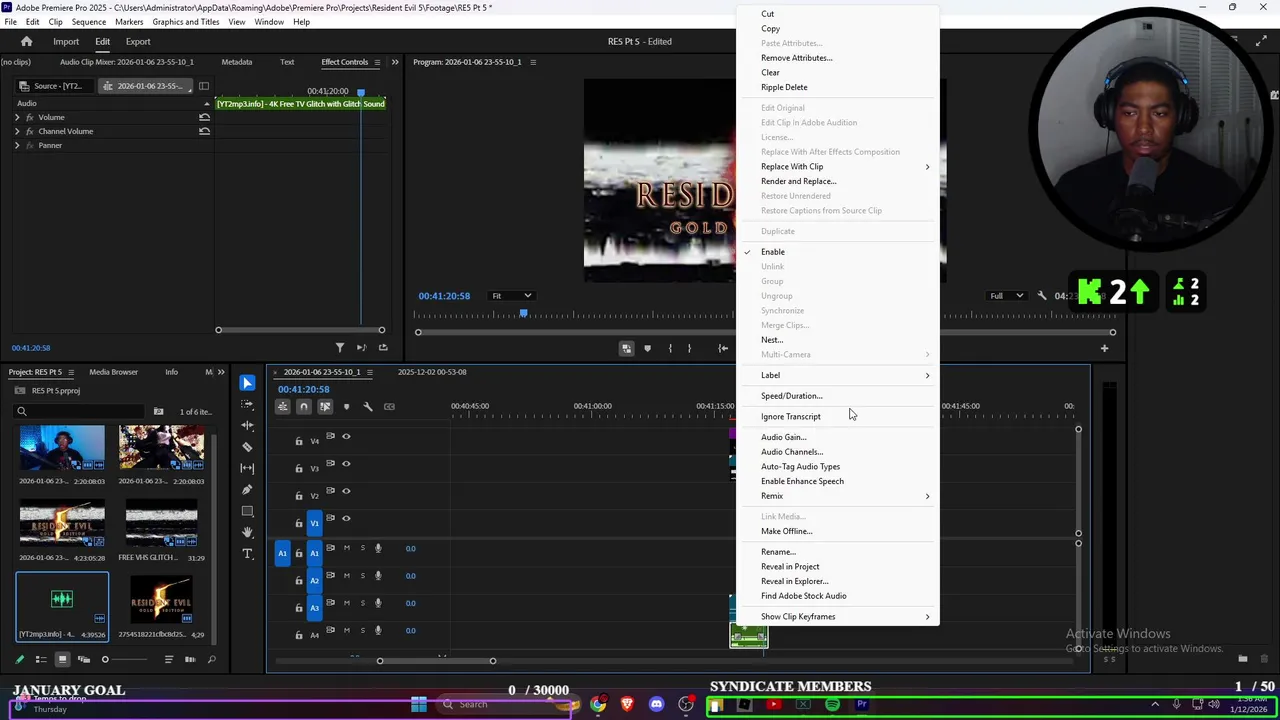
Task: Open the Import workspace
Action: [x=66, y=41]
